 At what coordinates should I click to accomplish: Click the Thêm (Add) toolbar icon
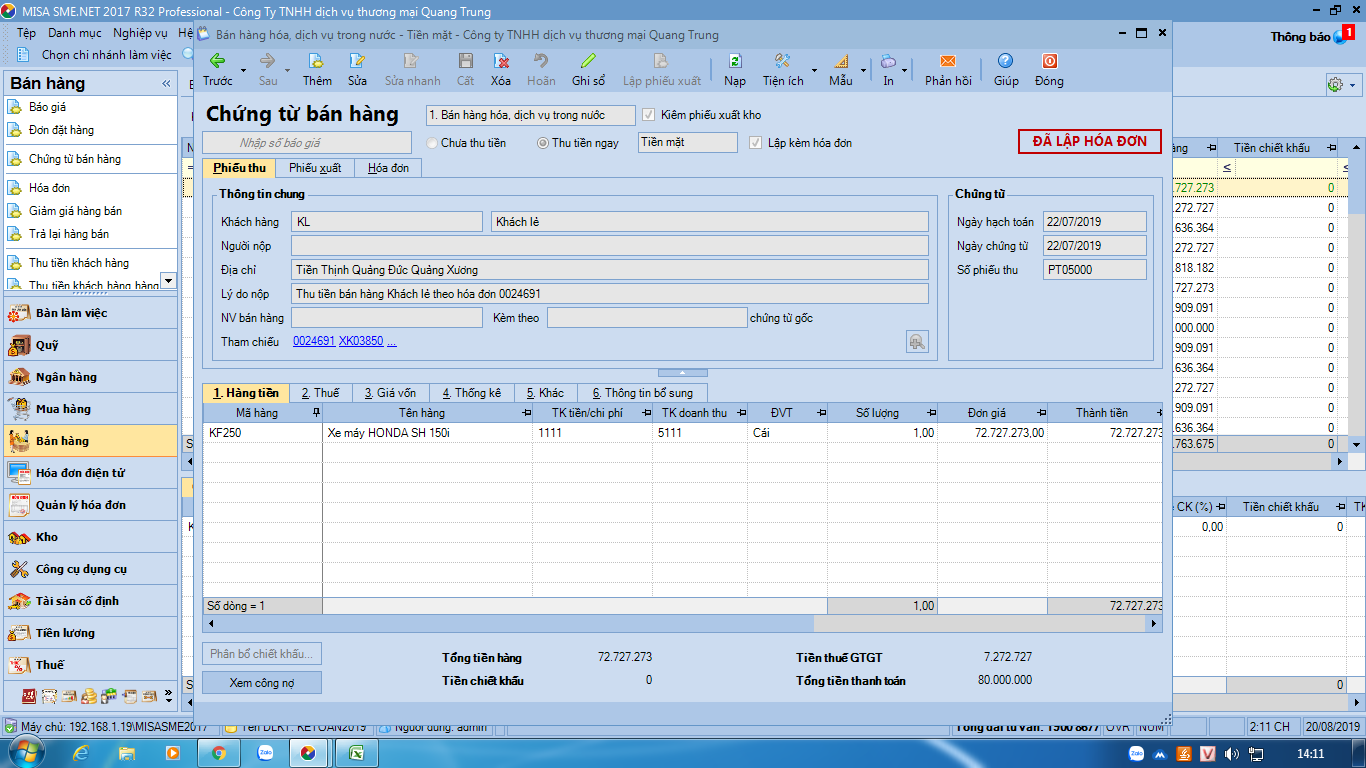(x=317, y=62)
